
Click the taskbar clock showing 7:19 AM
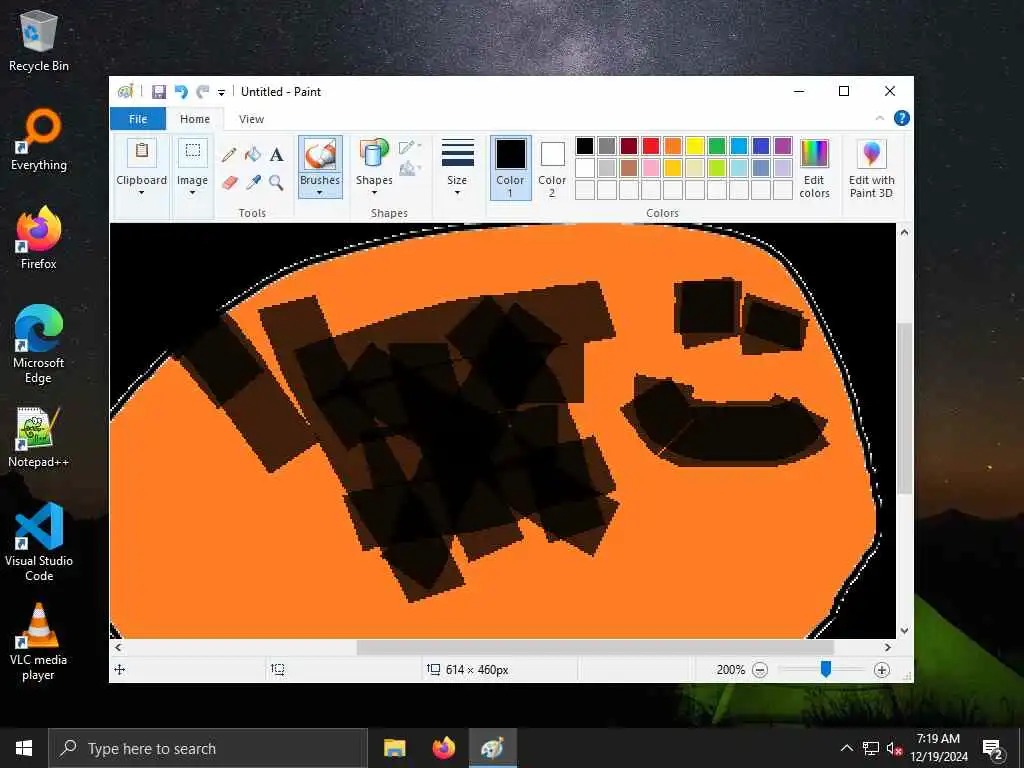click(939, 748)
